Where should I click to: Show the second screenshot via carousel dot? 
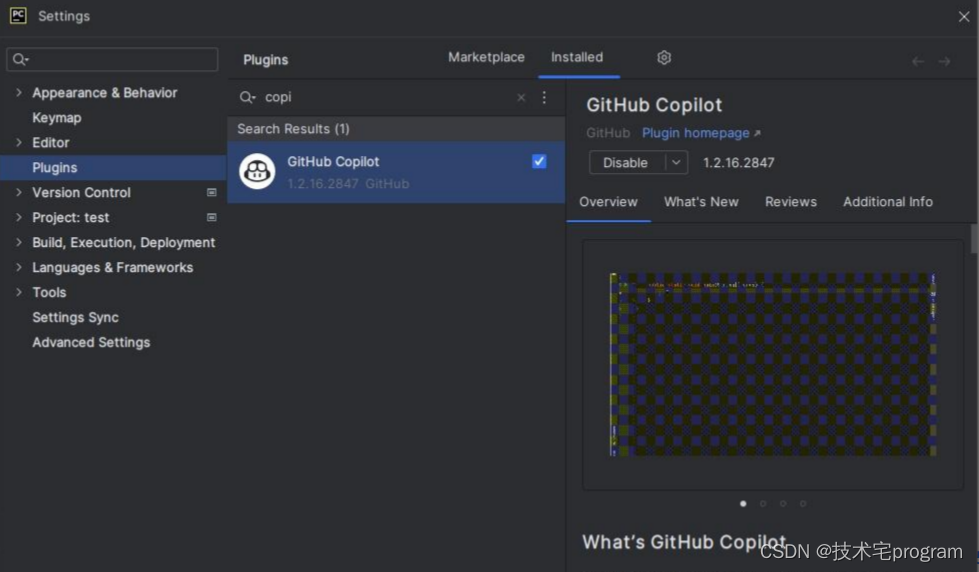(x=763, y=503)
